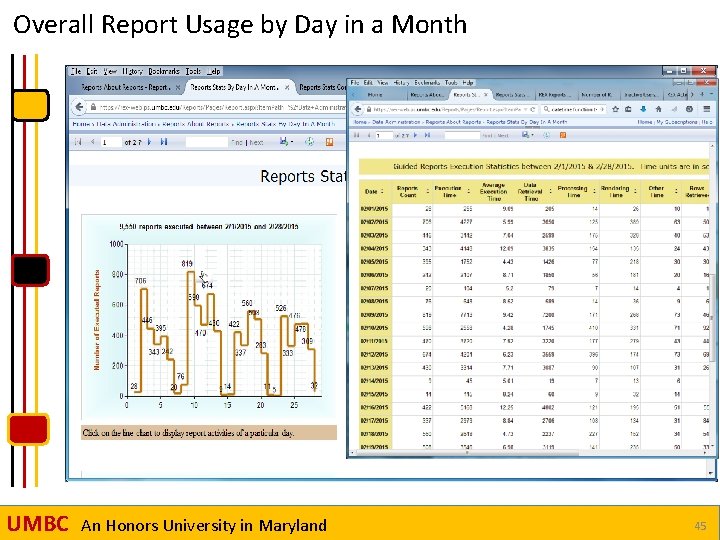This screenshot has width=720, height=540.
Task: Click Reports About Reports breadcrumb in table window
Action: pyautogui.click(x=453, y=122)
